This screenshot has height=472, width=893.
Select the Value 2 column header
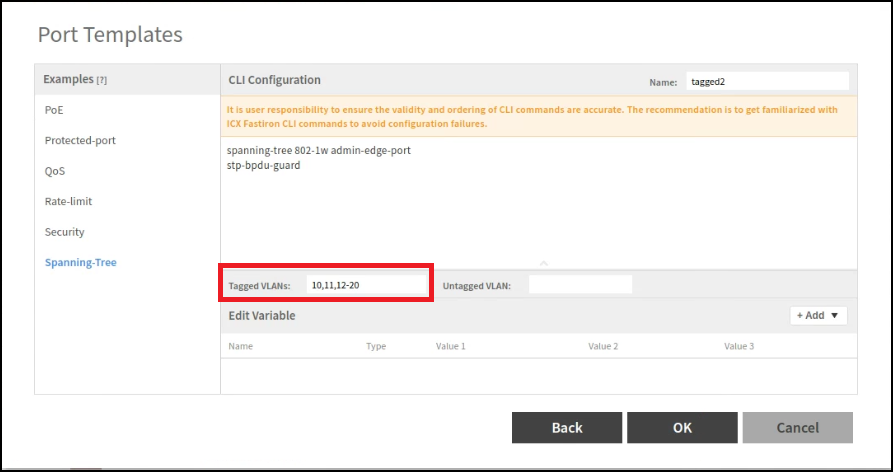[603, 346]
